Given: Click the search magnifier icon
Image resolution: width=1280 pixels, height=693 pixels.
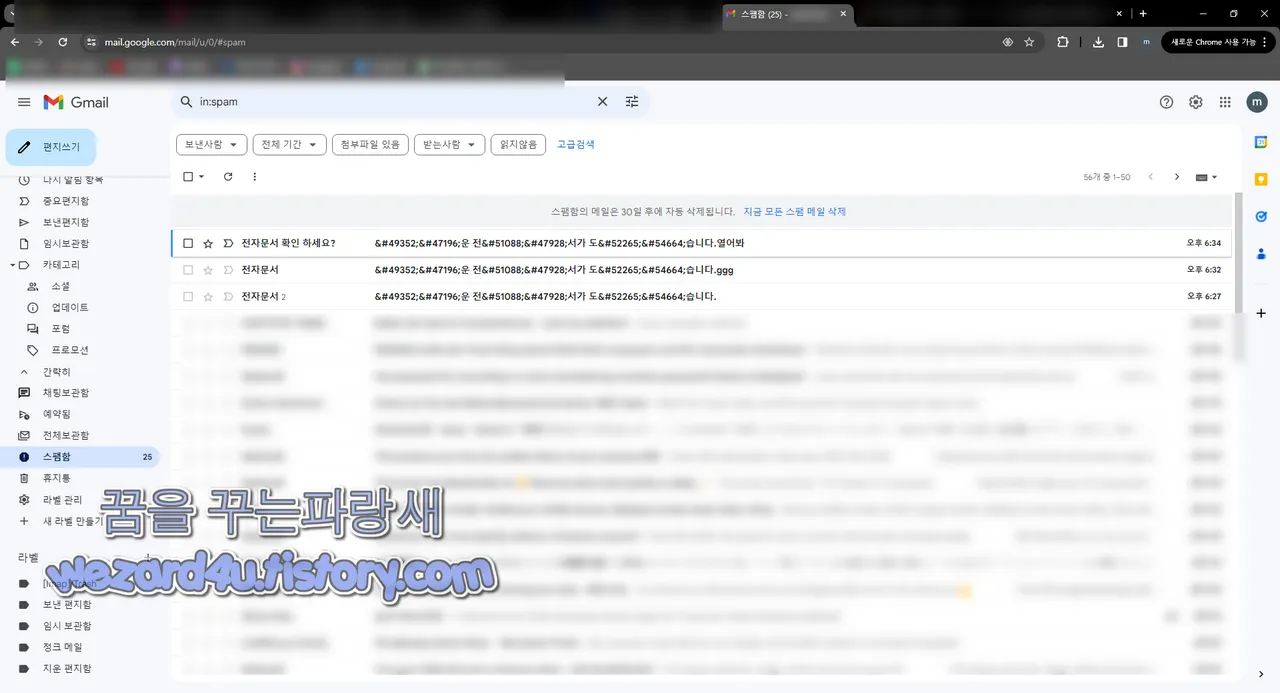Looking at the screenshot, I should [x=186, y=102].
